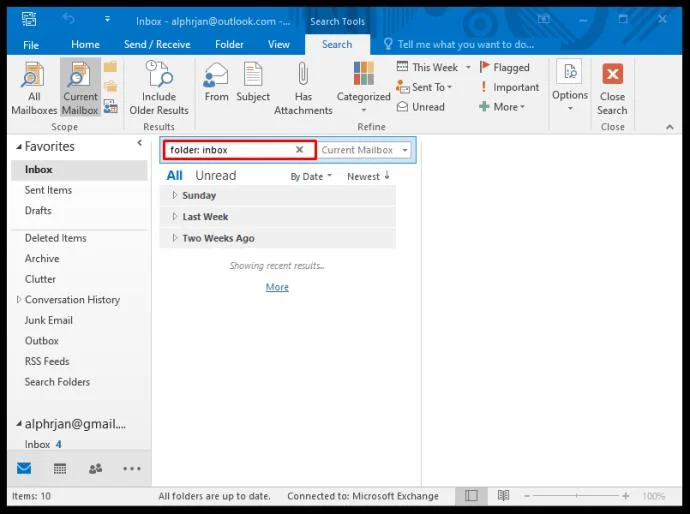
Task: Click the All Mailboxes scope icon
Action: click(x=33, y=76)
